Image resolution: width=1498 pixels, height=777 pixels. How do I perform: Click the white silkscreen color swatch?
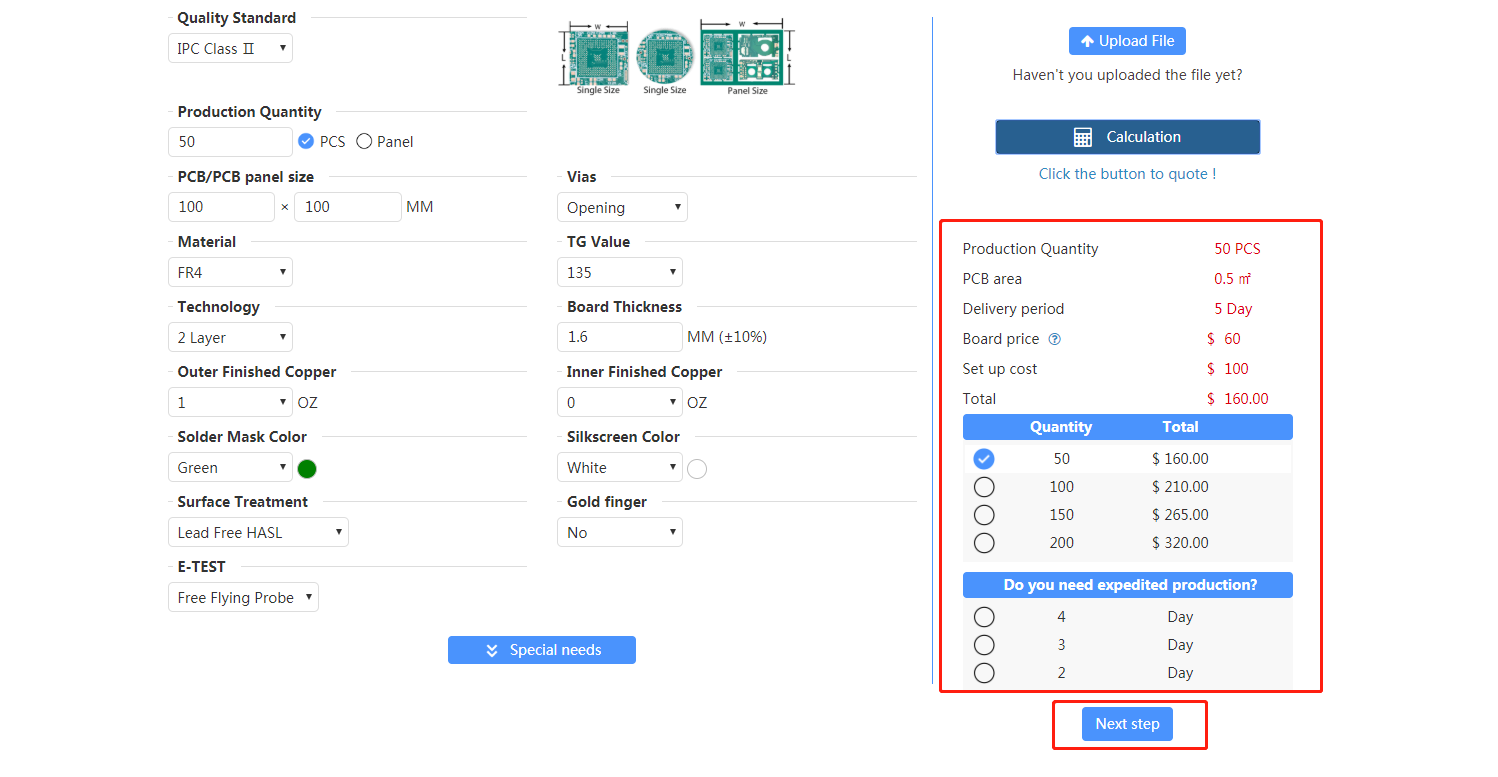pyautogui.click(x=697, y=468)
